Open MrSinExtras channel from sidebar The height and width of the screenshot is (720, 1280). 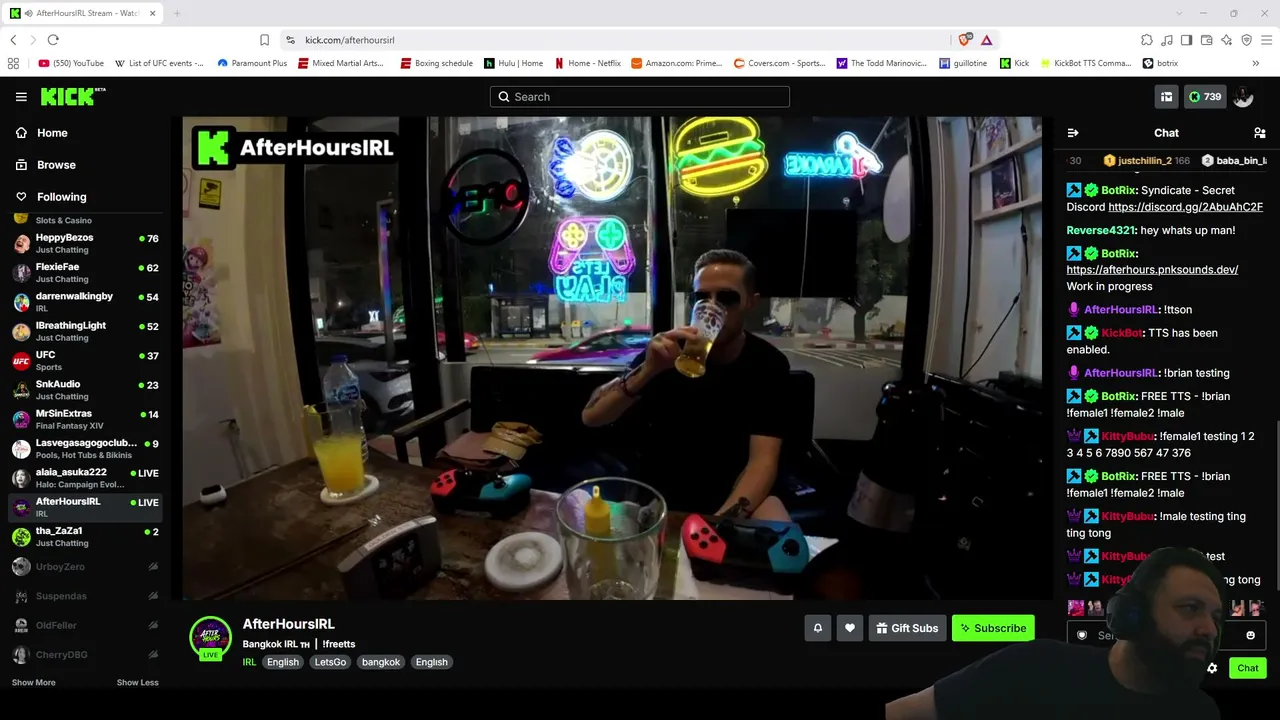click(x=85, y=419)
